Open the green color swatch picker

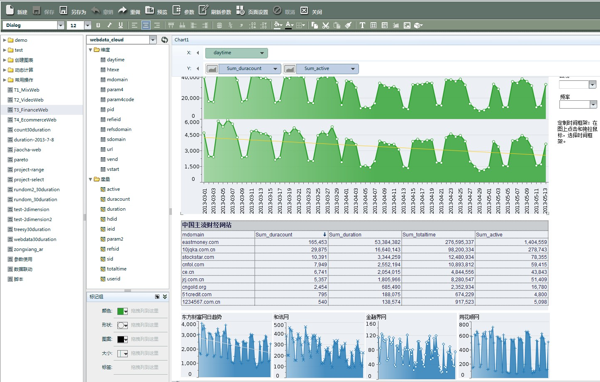click(122, 311)
